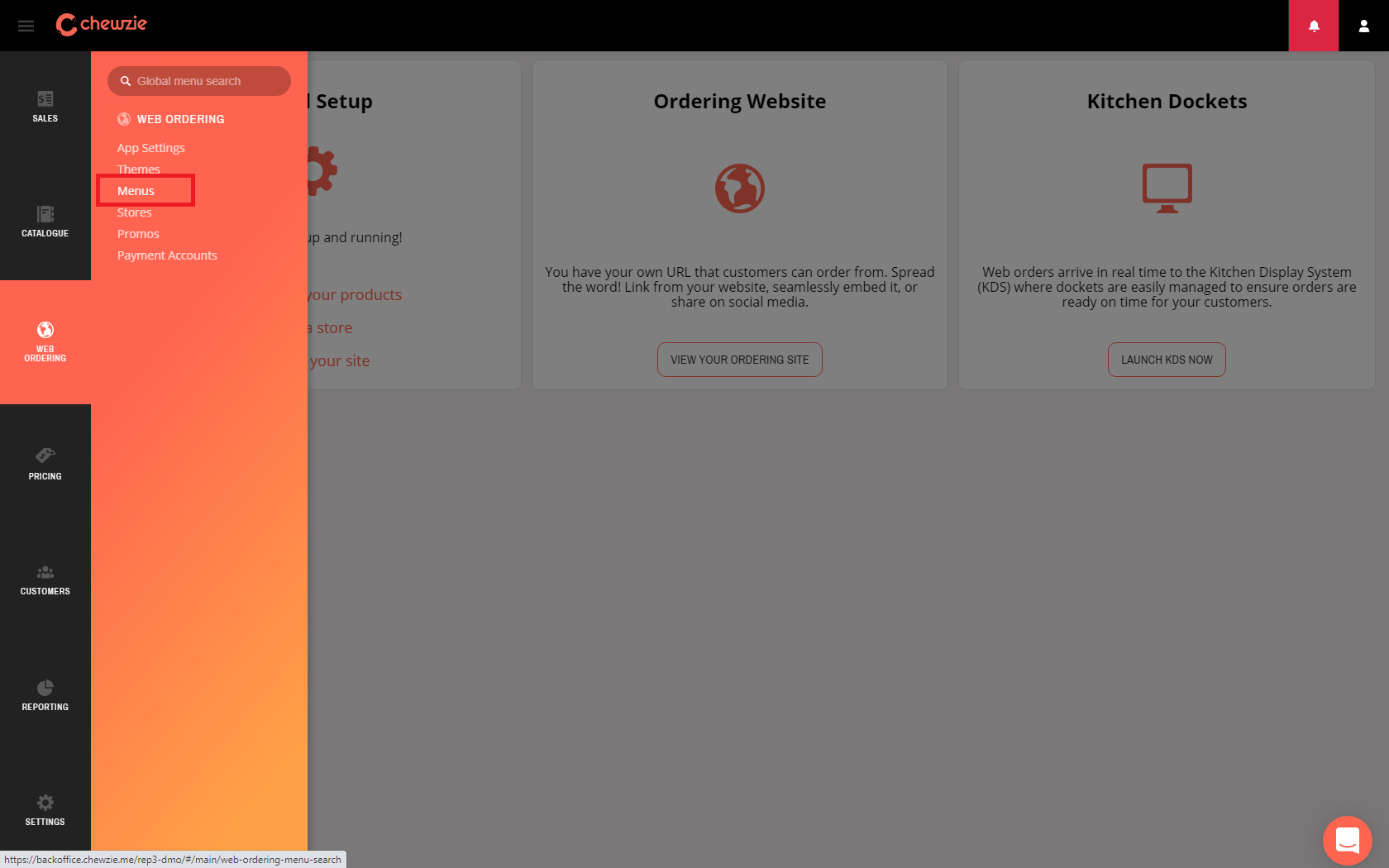
Task: Open the Pricing sidebar section
Action: tap(45, 464)
